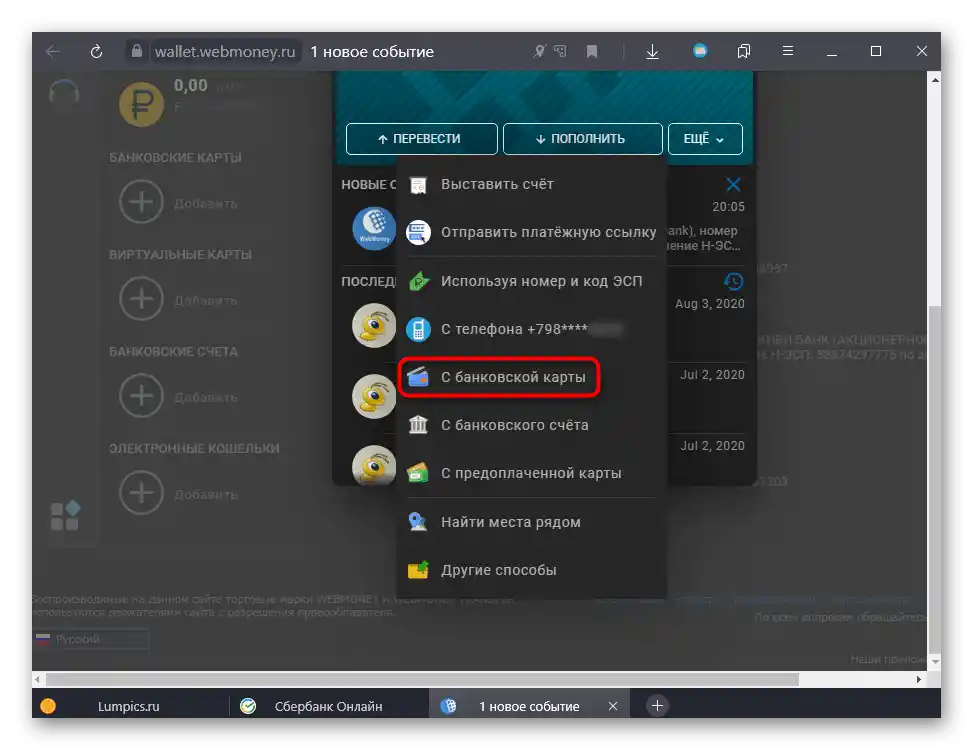Expand the ЕЩЁ dropdown button
The image size is (973, 750).
(x=705, y=138)
